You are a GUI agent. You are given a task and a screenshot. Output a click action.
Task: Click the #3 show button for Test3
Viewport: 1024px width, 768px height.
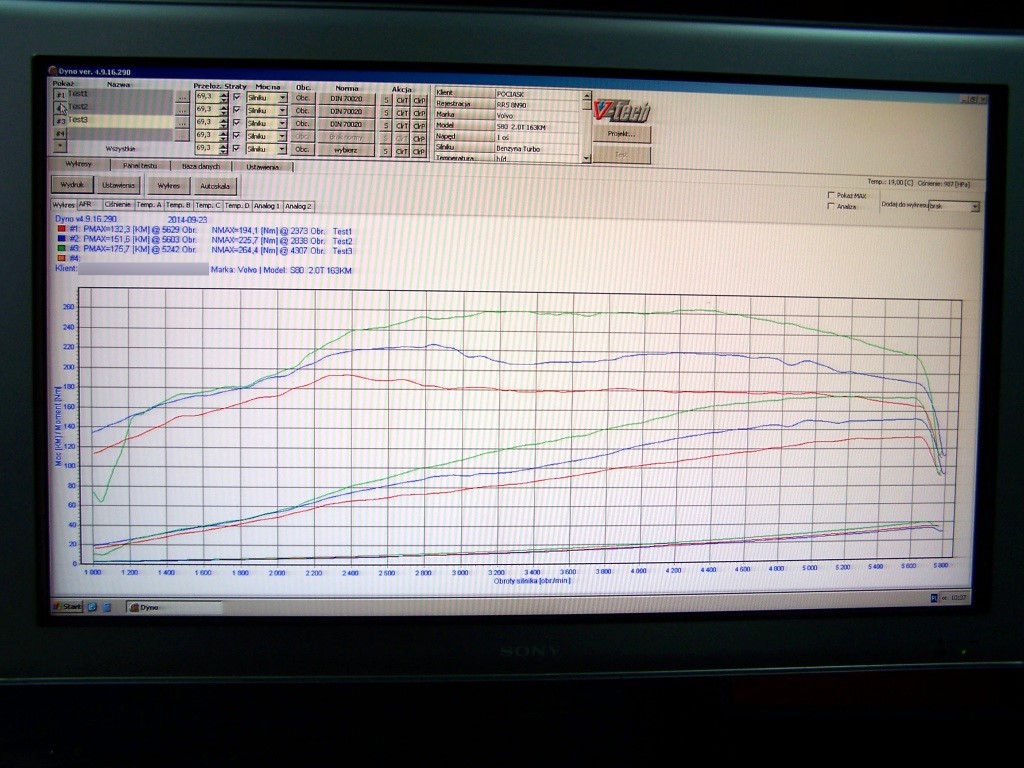pyautogui.click(x=60, y=121)
